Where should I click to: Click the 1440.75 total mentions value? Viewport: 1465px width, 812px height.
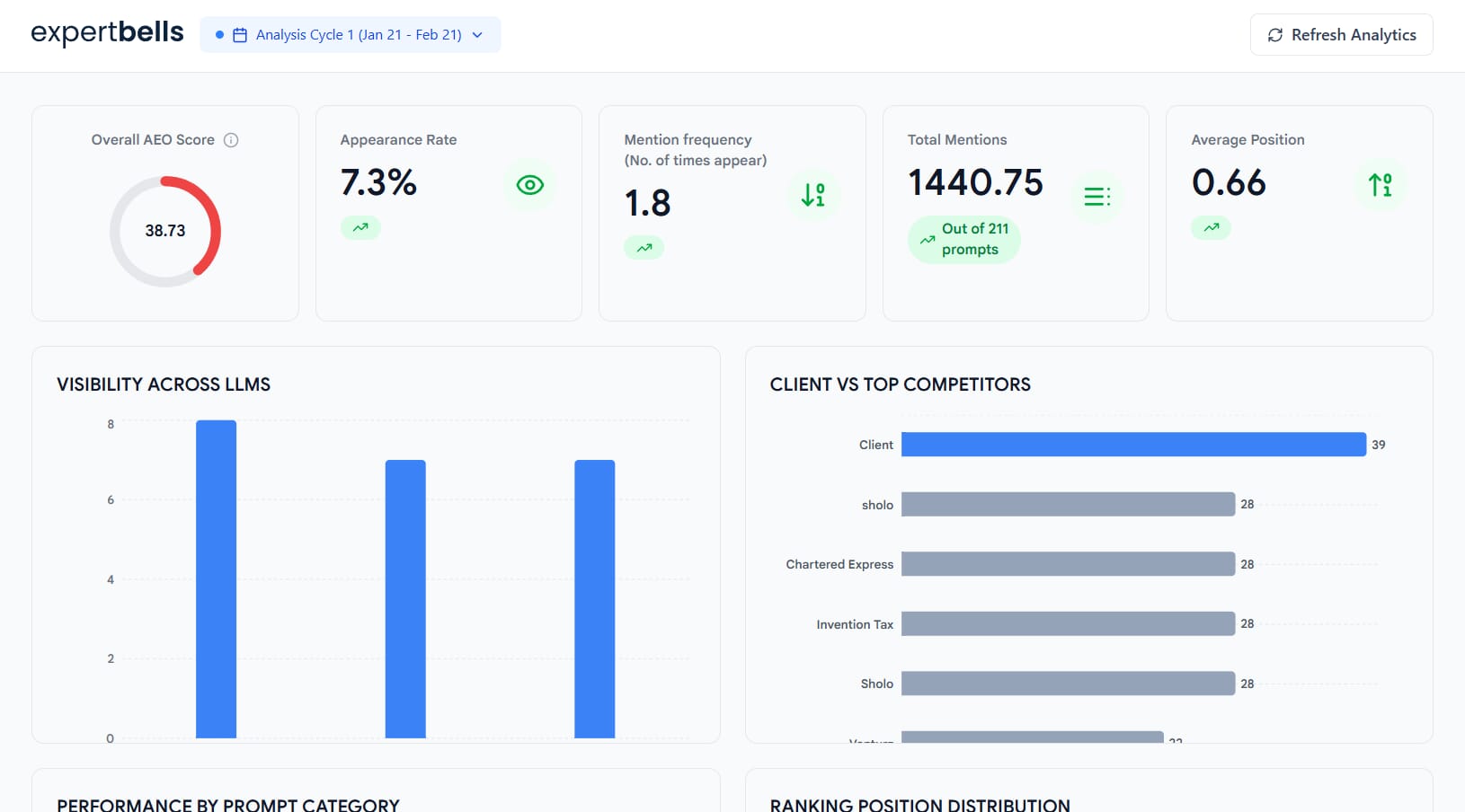tap(976, 182)
